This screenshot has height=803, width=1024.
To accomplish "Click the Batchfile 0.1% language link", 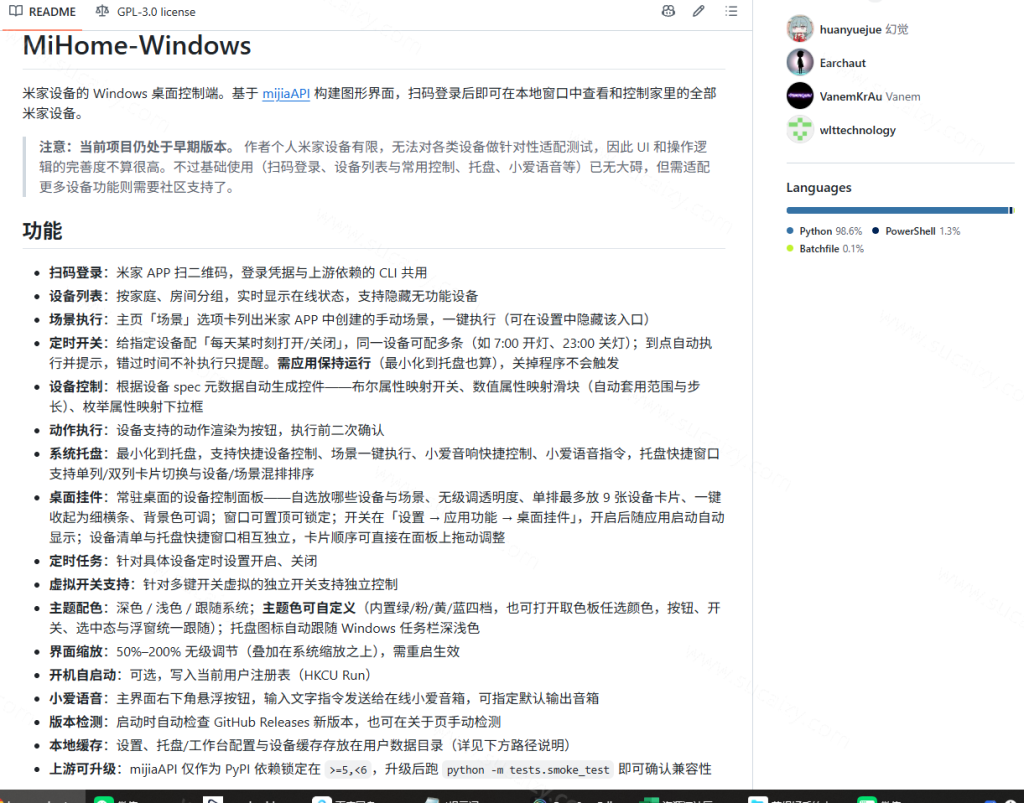I will [x=825, y=249].
